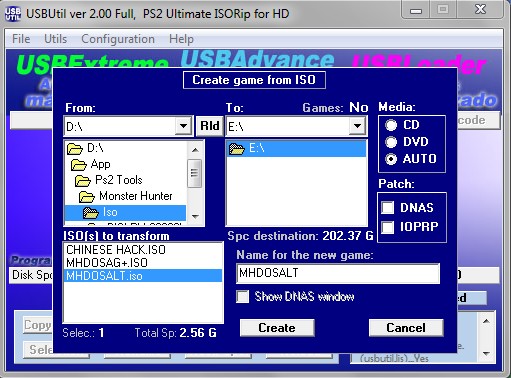Click the Name for the new game field

(338, 273)
